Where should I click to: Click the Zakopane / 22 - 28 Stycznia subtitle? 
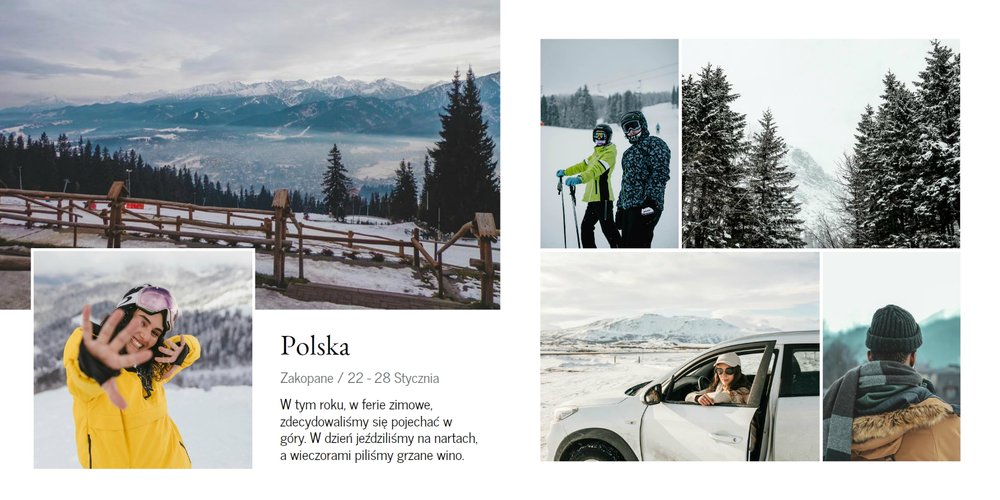[x=360, y=378]
